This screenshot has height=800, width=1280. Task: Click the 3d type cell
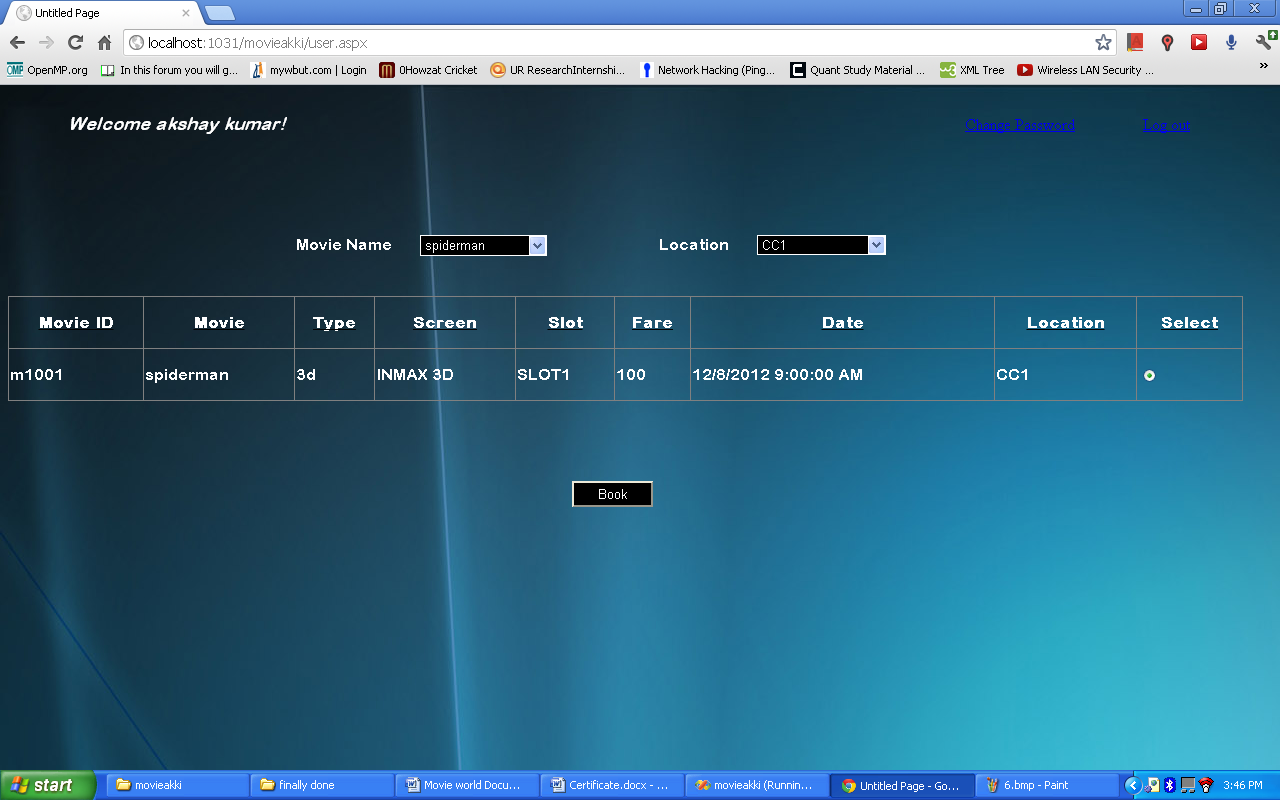pos(334,375)
